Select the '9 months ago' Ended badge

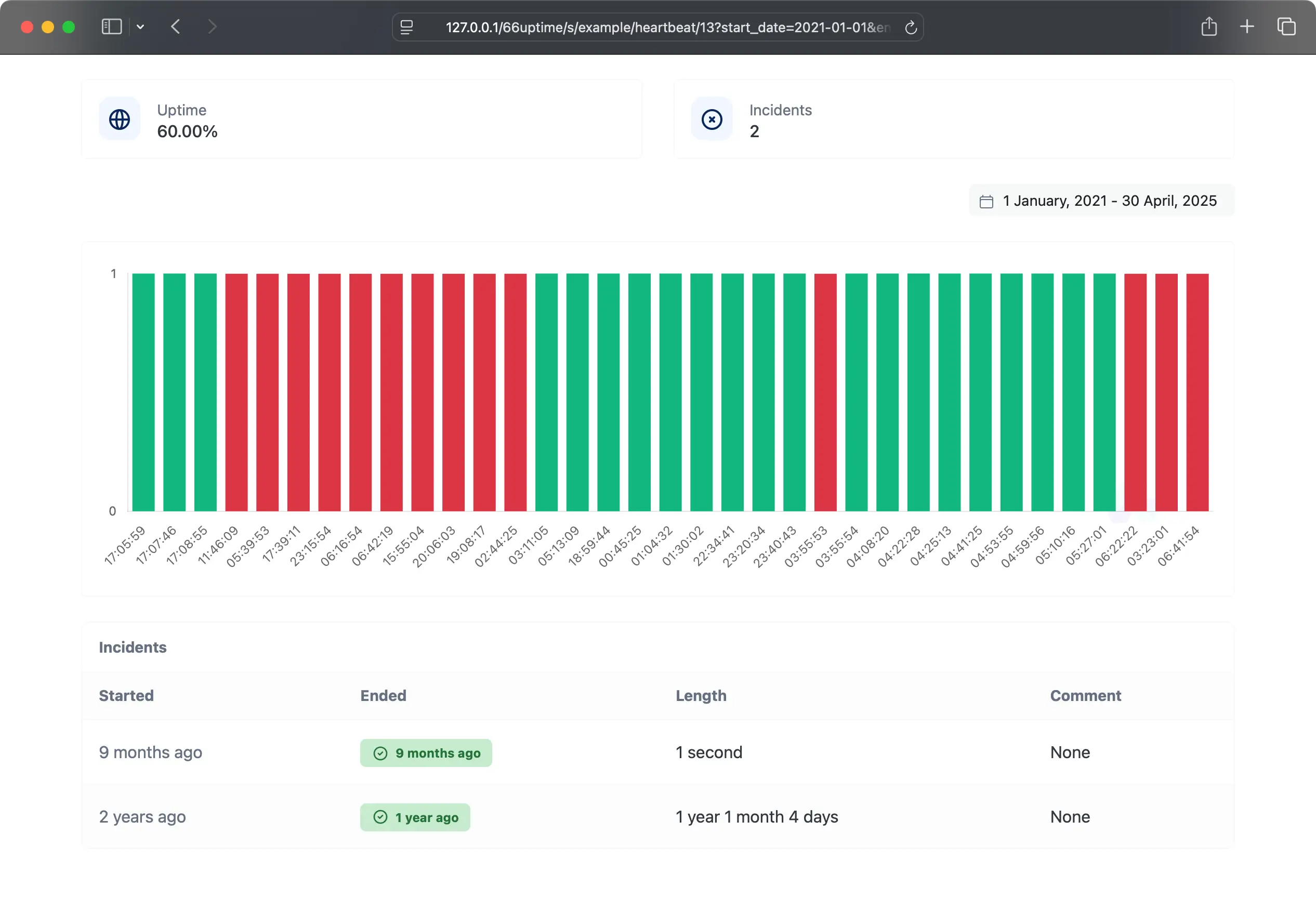tap(426, 753)
